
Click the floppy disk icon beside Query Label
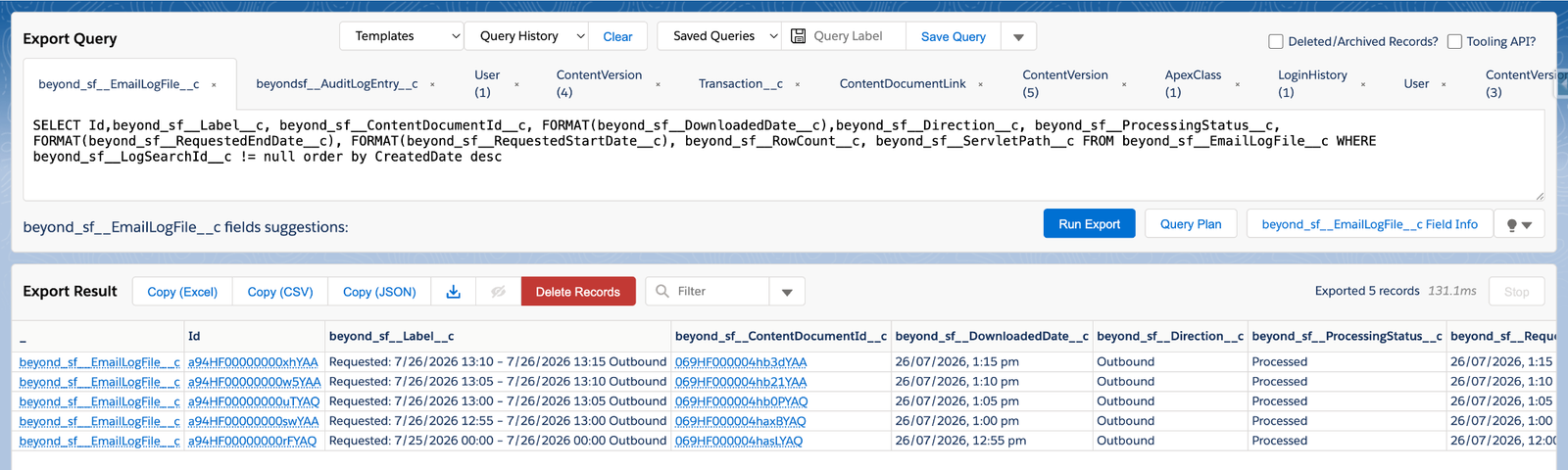click(x=798, y=36)
